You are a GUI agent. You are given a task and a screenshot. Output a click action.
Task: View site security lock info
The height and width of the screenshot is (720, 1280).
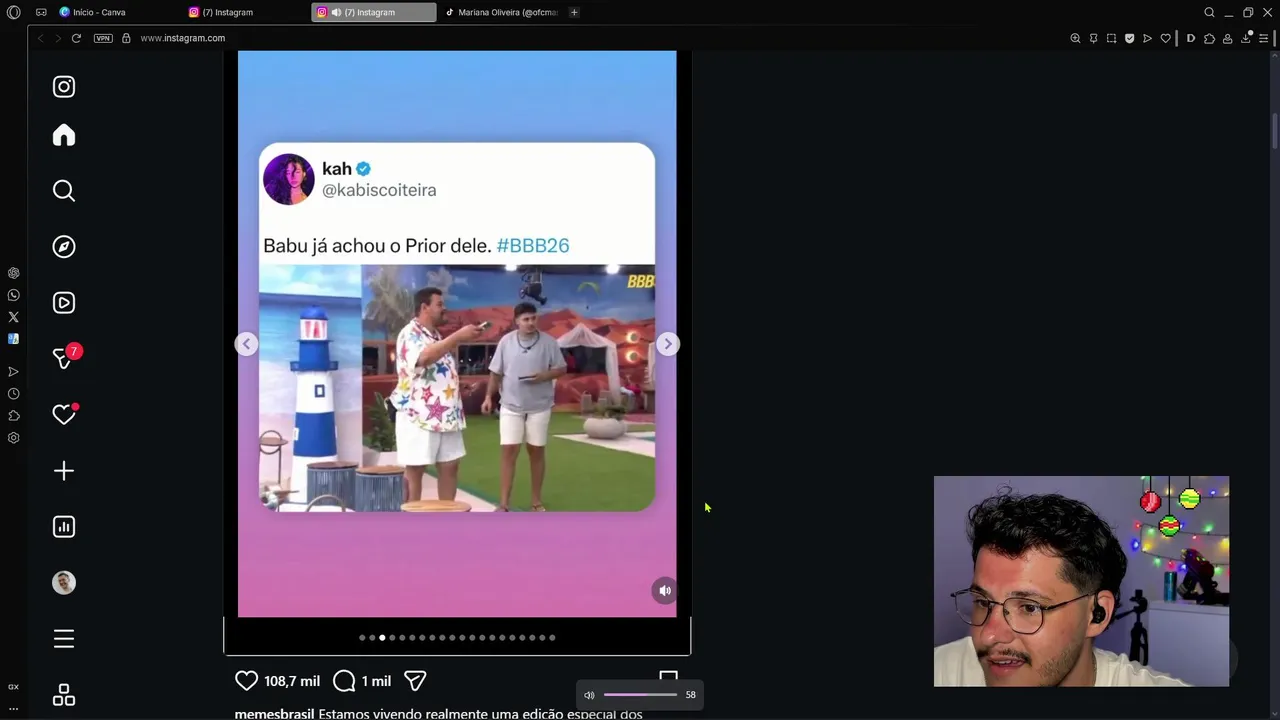[x=126, y=38]
